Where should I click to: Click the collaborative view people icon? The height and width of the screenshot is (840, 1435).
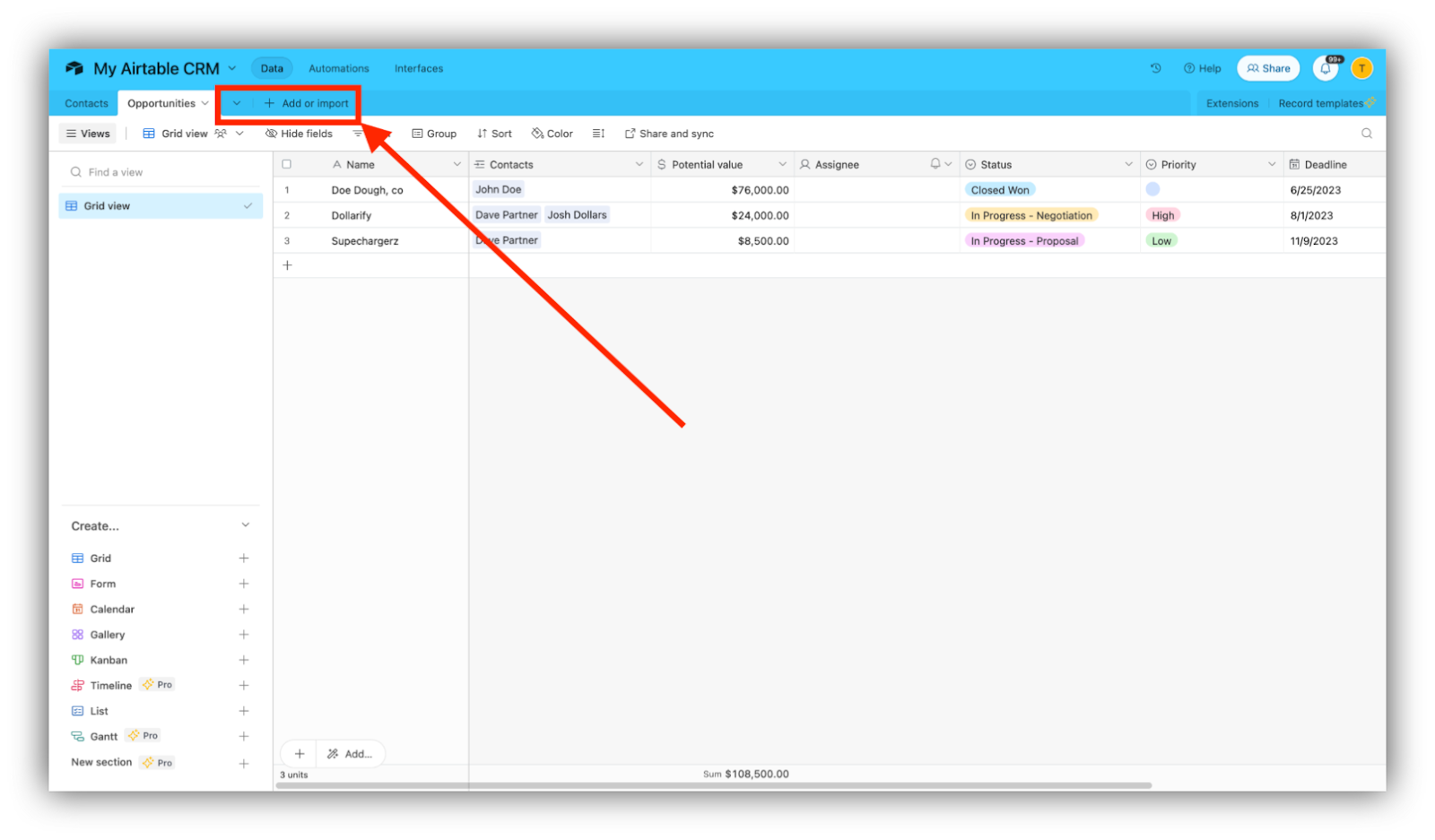221,134
